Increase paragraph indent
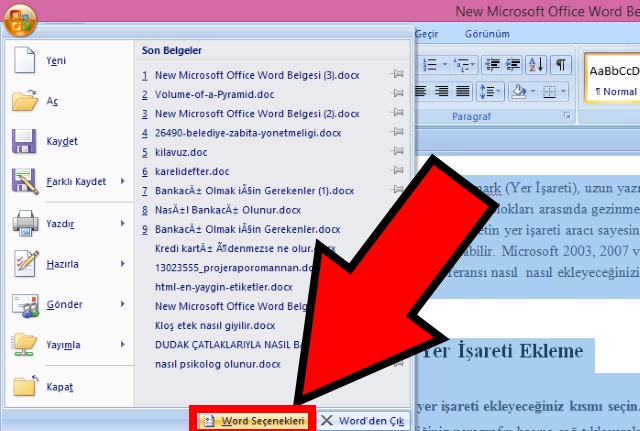640x431 pixels. (x=513, y=65)
